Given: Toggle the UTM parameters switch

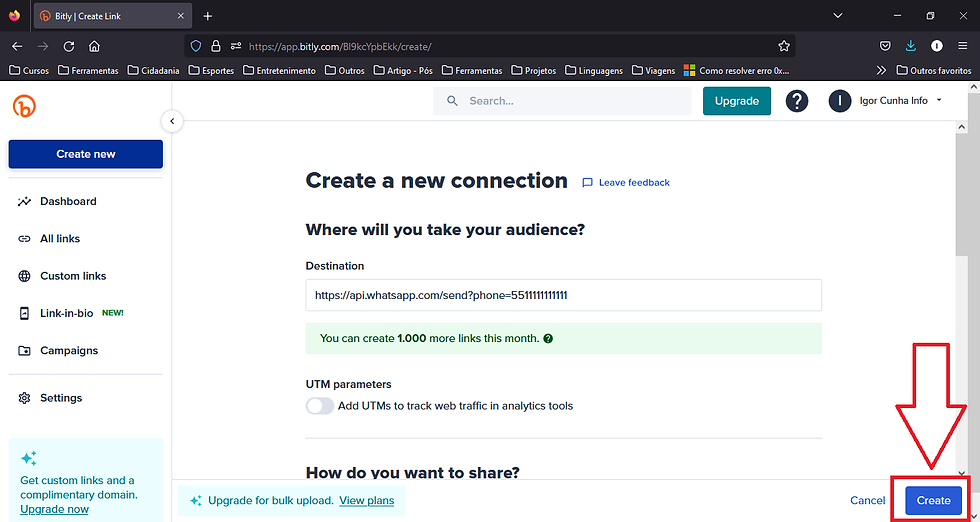Looking at the screenshot, I should coord(320,406).
